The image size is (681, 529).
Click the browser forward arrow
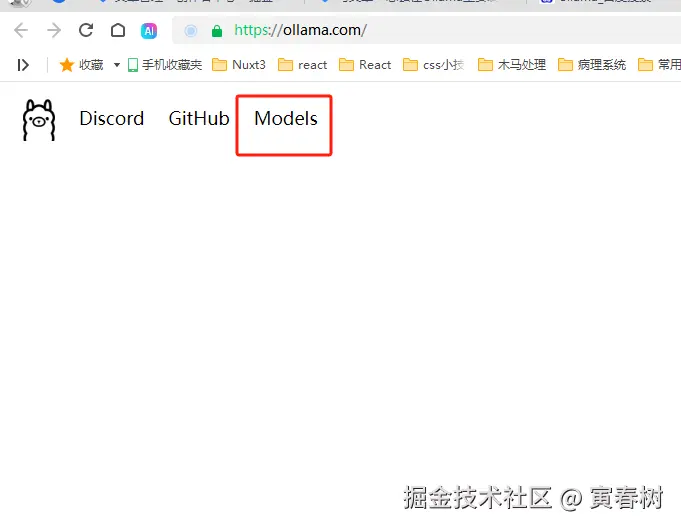[54, 30]
